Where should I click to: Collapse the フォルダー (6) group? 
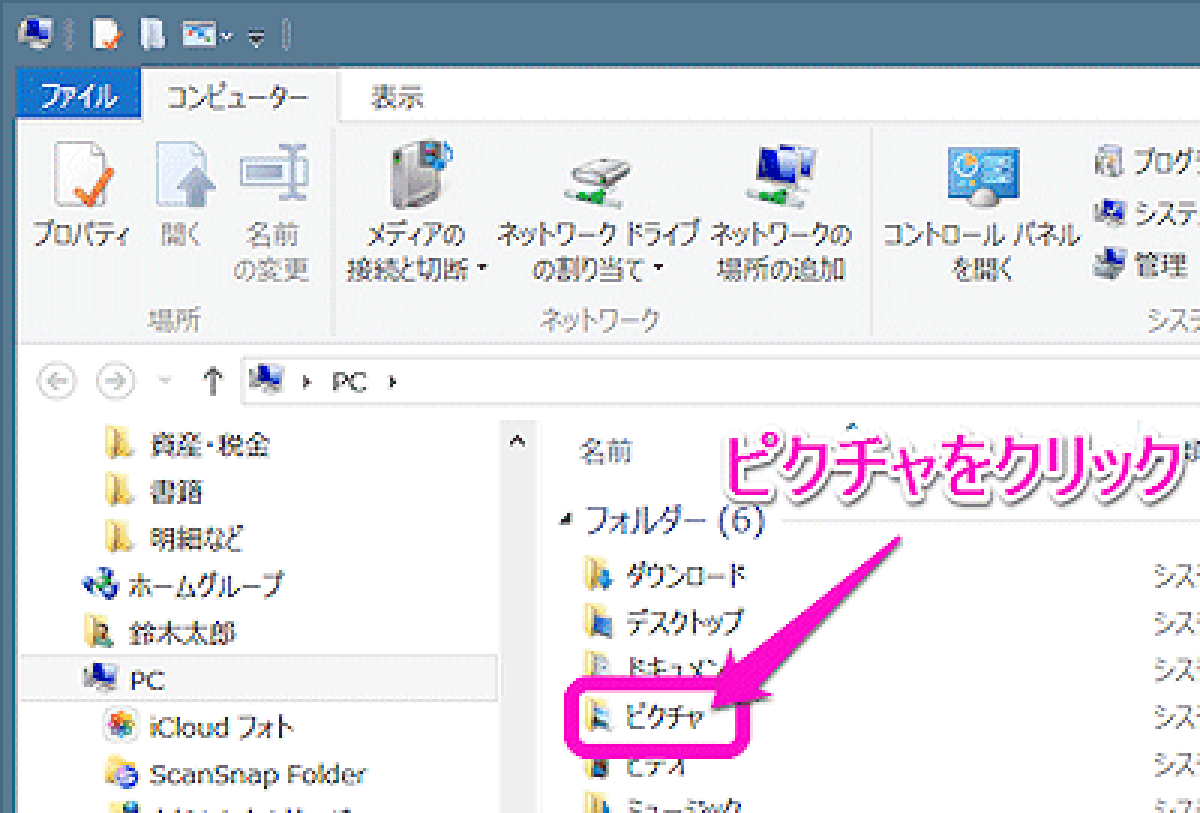click(x=568, y=520)
